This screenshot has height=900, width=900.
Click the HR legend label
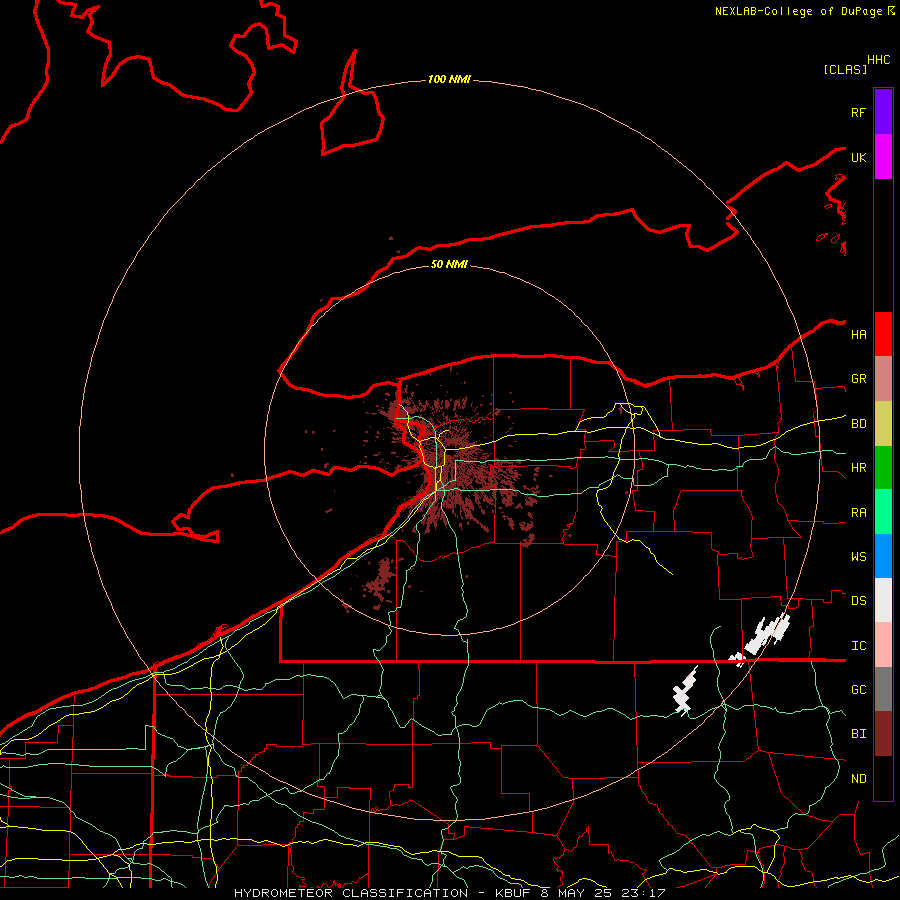pyautogui.click(x=858, y=468)
